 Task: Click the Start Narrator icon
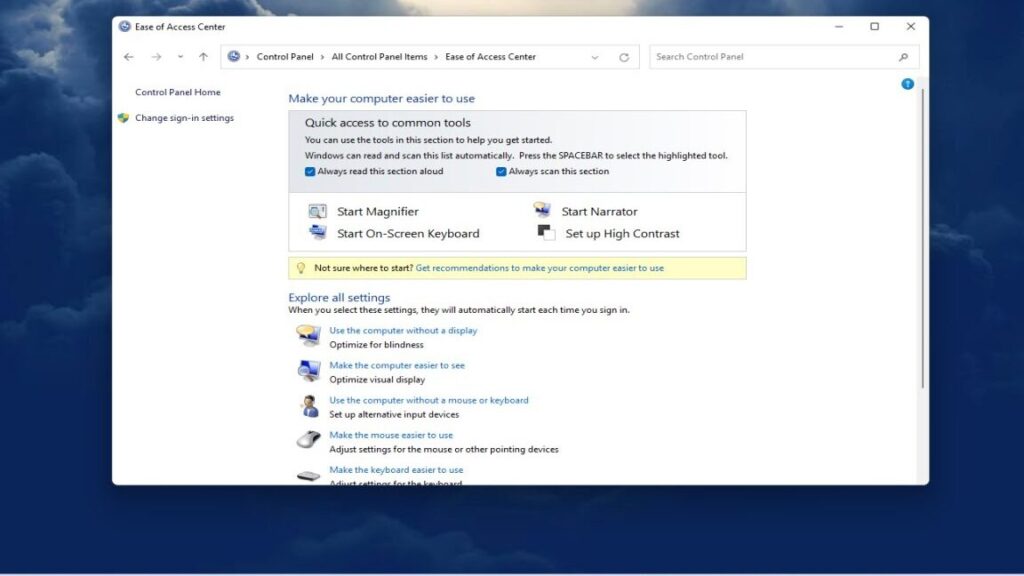click(540, 210)
